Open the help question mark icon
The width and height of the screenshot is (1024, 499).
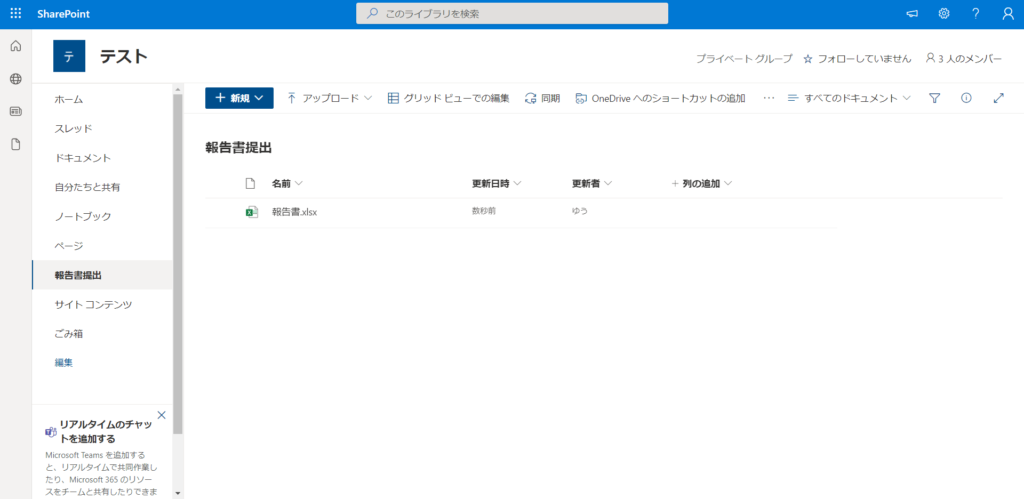[976, 14]
